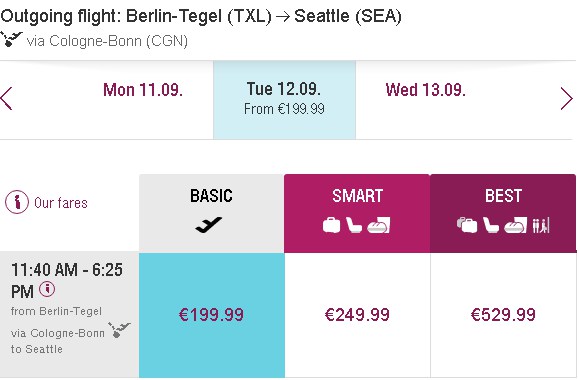Click the SMART fare column header

(357, 213)
